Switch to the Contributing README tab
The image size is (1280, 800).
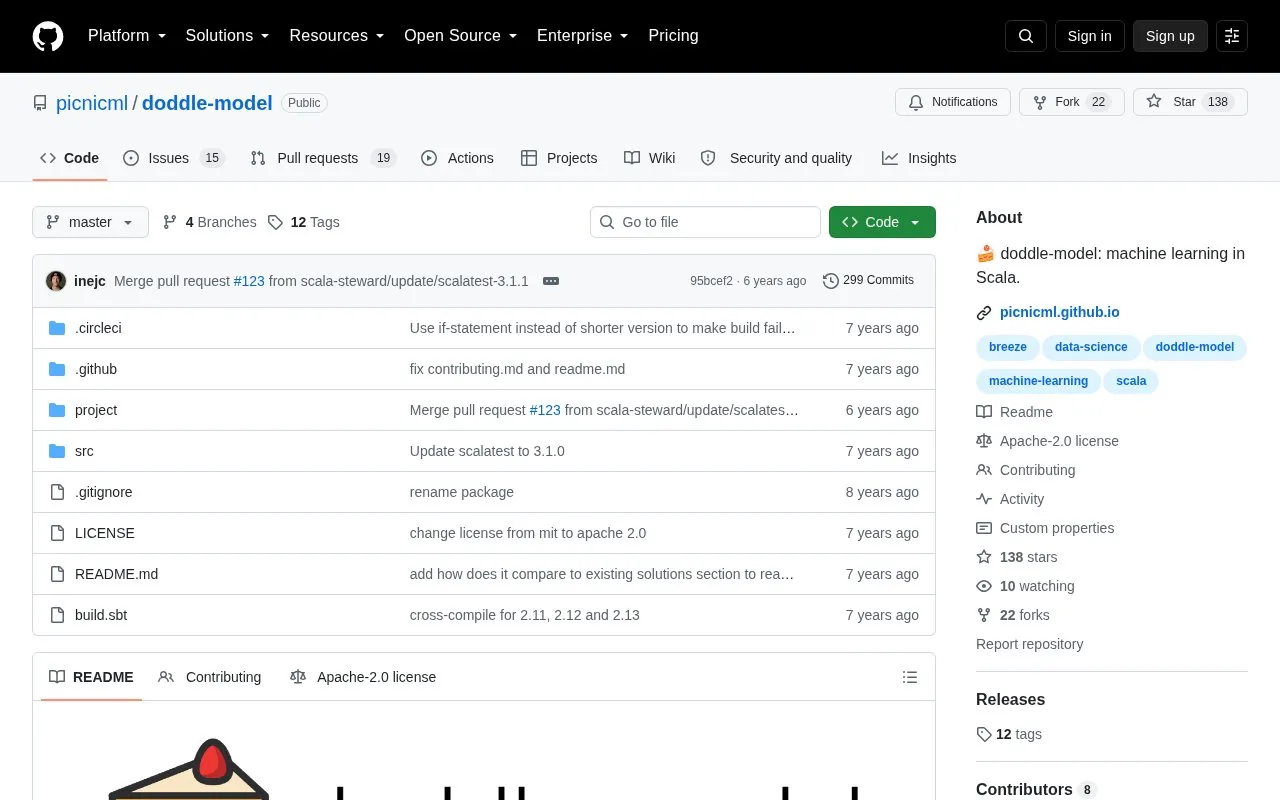coord(210,677)
